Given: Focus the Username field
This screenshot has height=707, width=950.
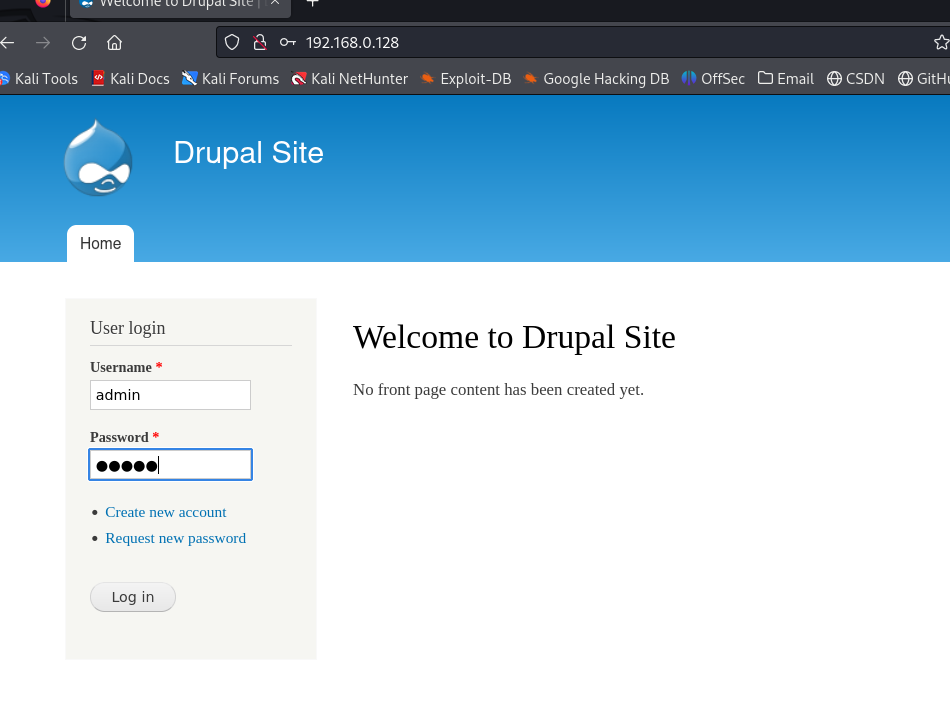Looking at the screenshot, I should 170,395.
